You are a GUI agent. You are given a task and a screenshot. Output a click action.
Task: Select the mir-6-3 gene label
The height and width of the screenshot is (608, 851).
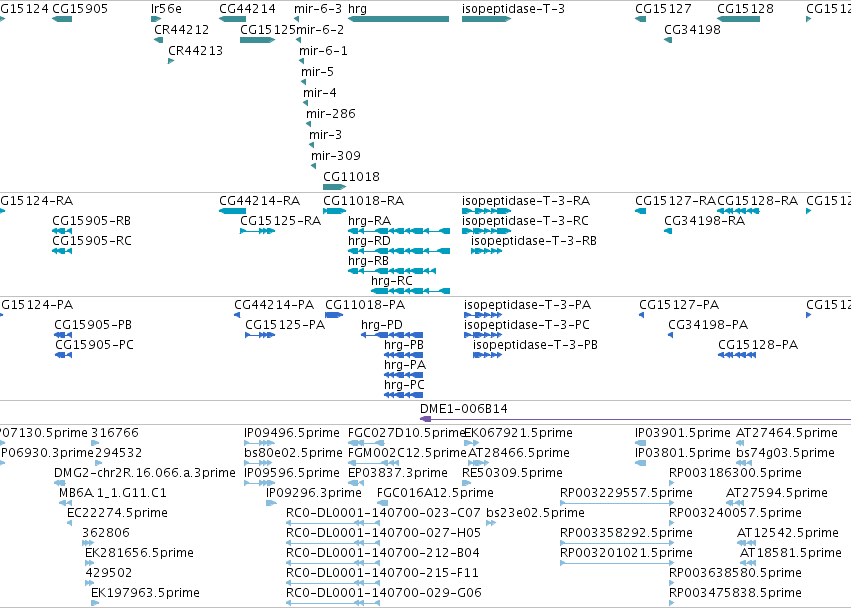[318, 9]
